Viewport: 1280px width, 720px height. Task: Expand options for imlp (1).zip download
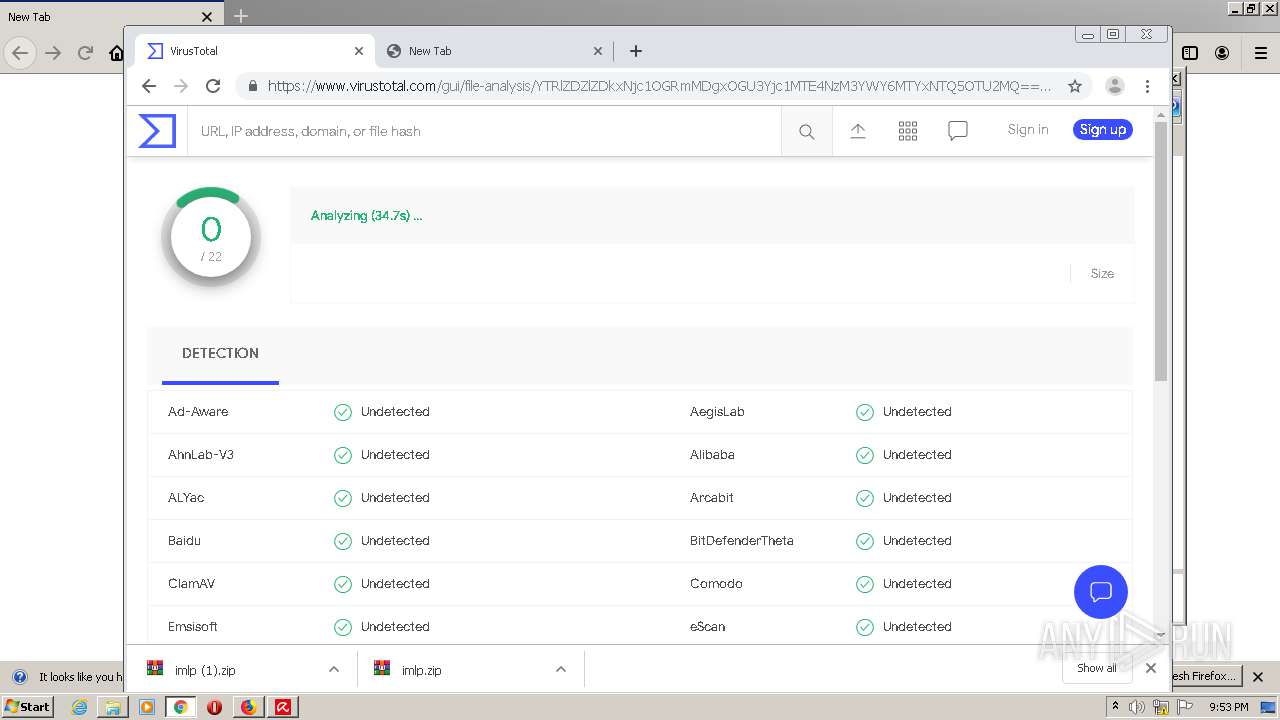pos(334,670)
